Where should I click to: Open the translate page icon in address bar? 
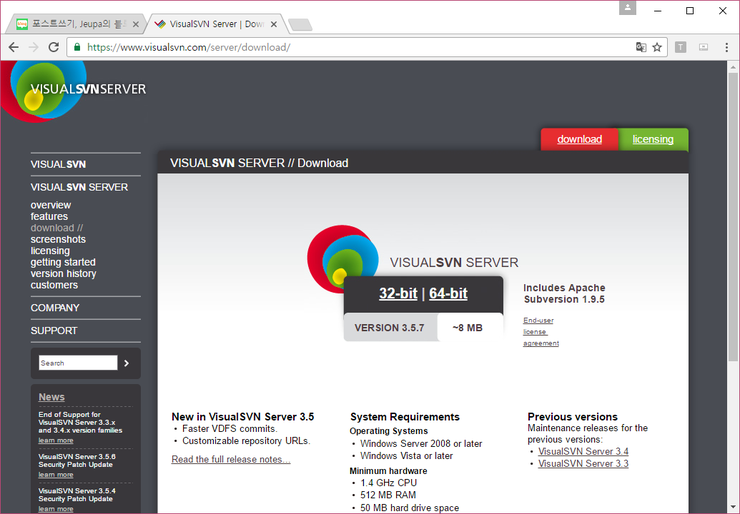(641, 47)
